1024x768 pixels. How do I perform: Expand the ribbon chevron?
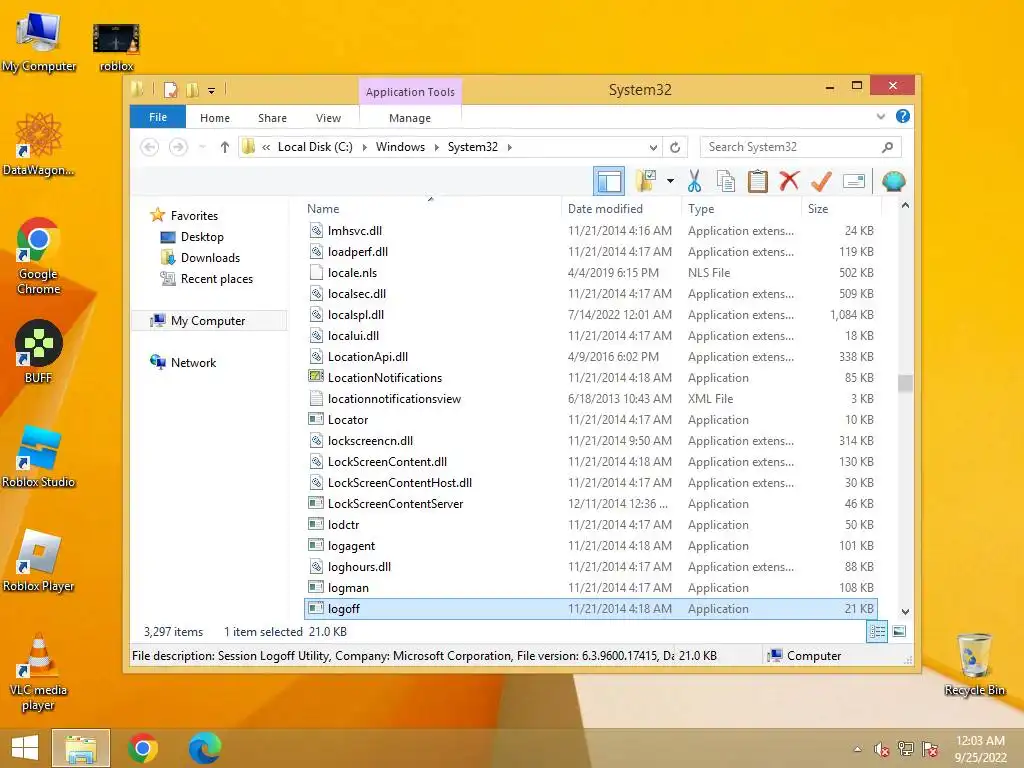point(880,116)
